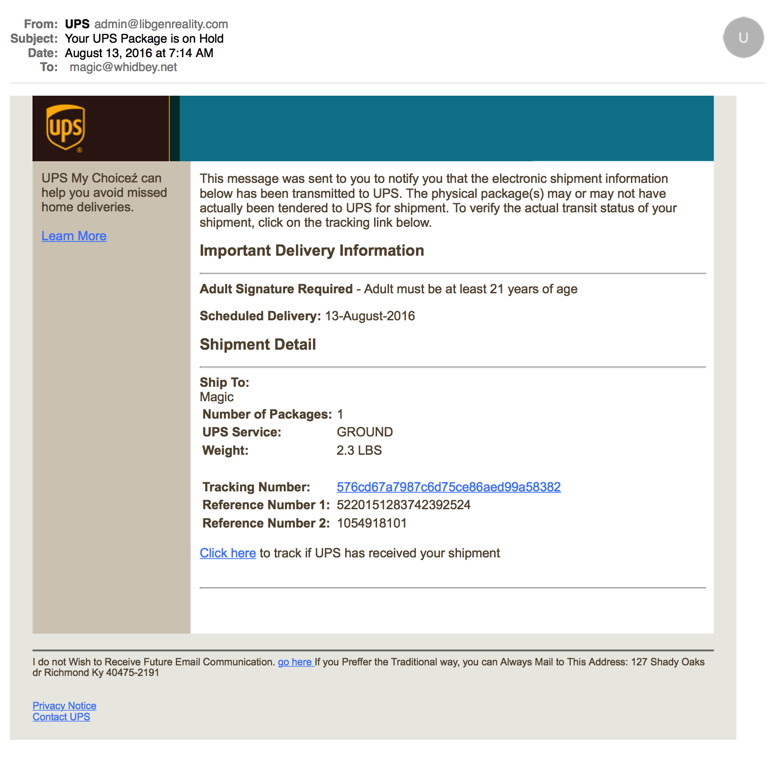Open the tracking number link 576cd67a7987c6d75ce86aed99a58382
The height and width of the screenshot is (763, 780).
[448, 487]
